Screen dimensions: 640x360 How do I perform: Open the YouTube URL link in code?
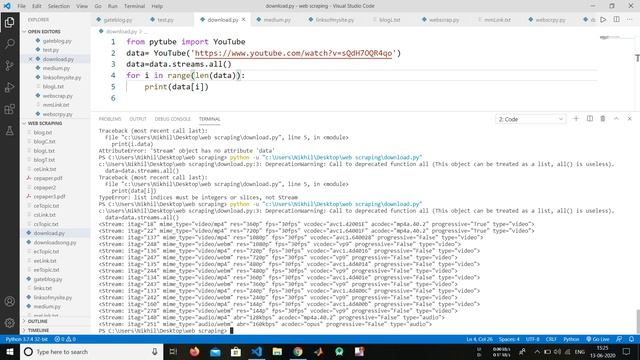pyautogui.click(x=293, y=53)
